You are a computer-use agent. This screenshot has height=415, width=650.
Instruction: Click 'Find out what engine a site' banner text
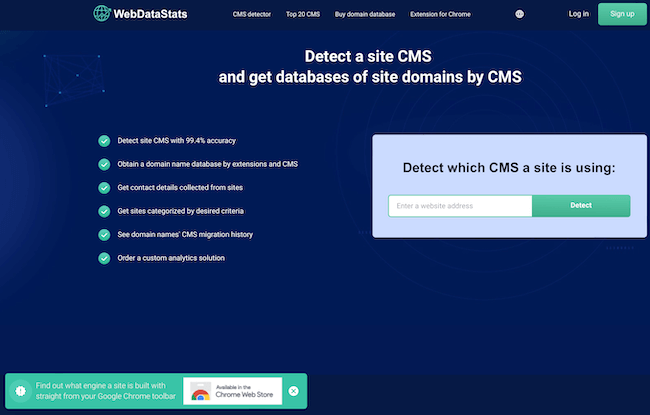coord(105,391)
